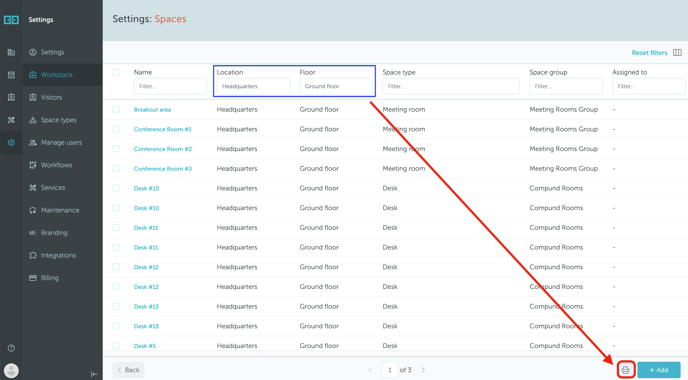The height and width of the screenshot is (380, 688).
Task: Go to the previous page with the left chevron
Action: [370, 370]
